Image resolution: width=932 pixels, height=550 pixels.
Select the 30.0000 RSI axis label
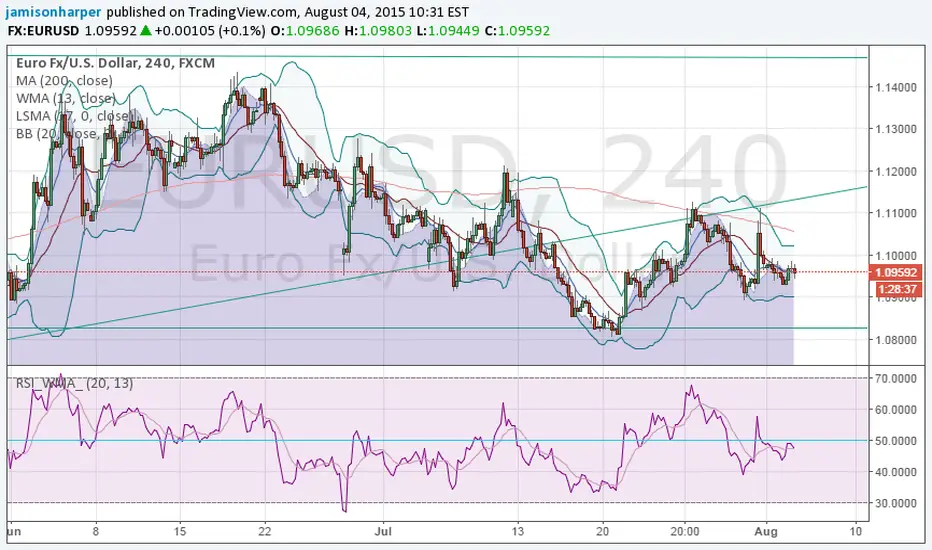[896, 503]
